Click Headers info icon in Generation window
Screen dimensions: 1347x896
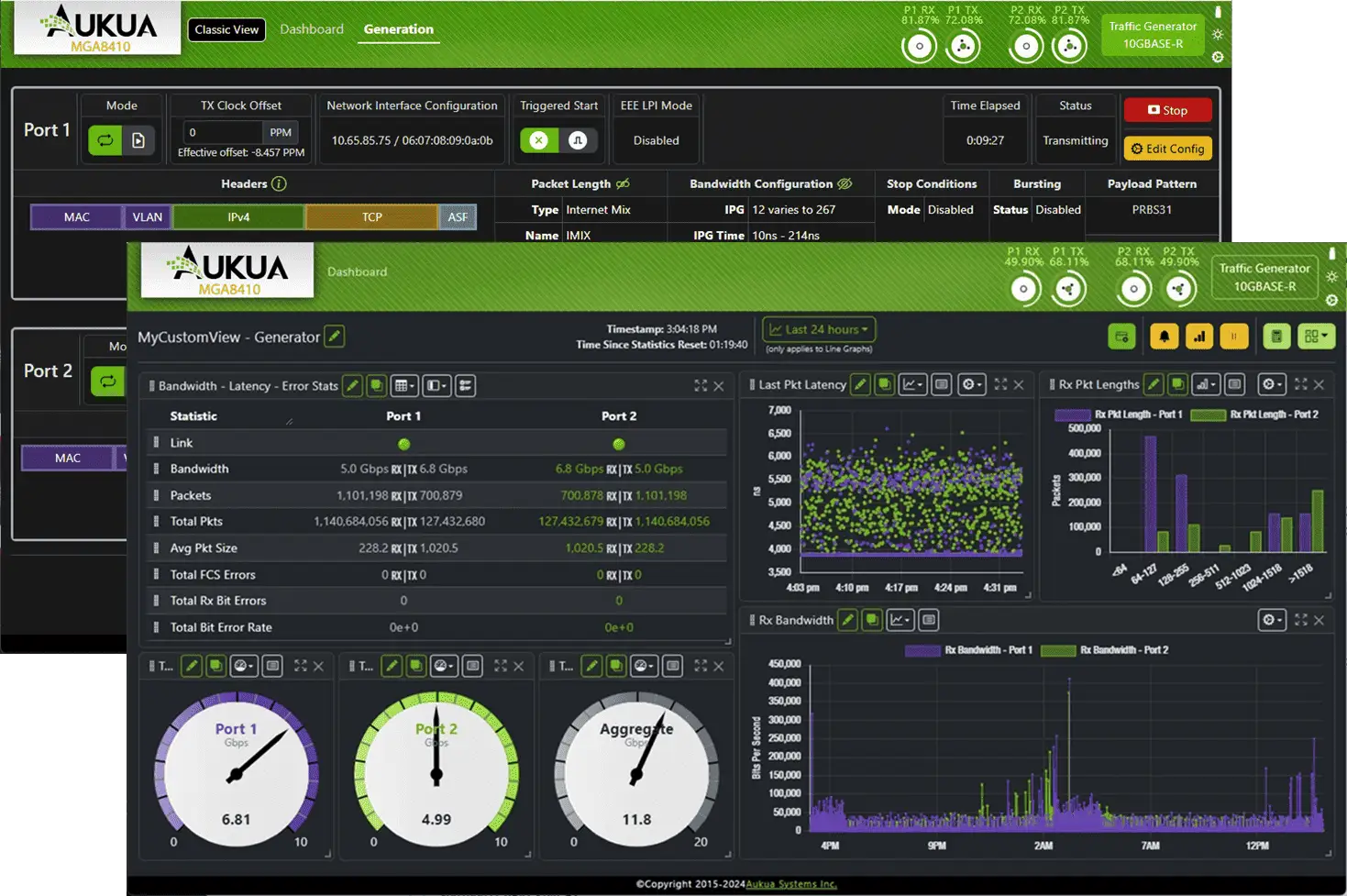[279, 183]
